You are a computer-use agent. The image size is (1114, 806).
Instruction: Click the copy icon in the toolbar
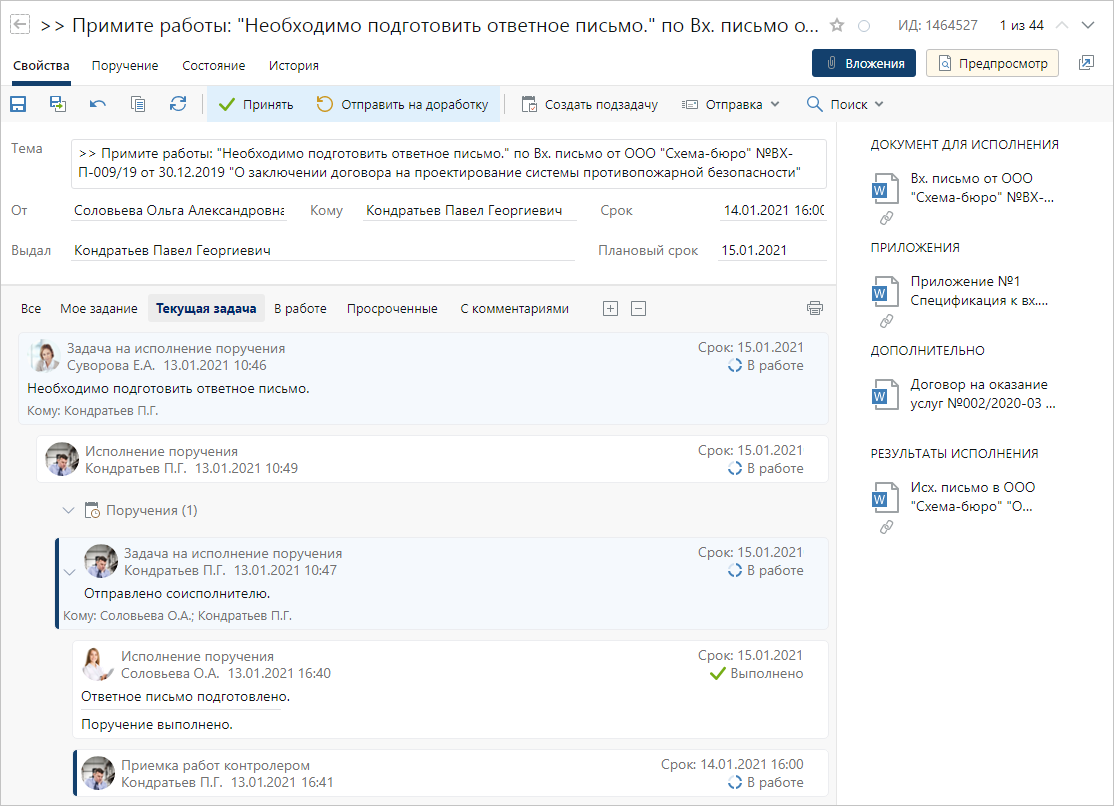pos(138,104)
